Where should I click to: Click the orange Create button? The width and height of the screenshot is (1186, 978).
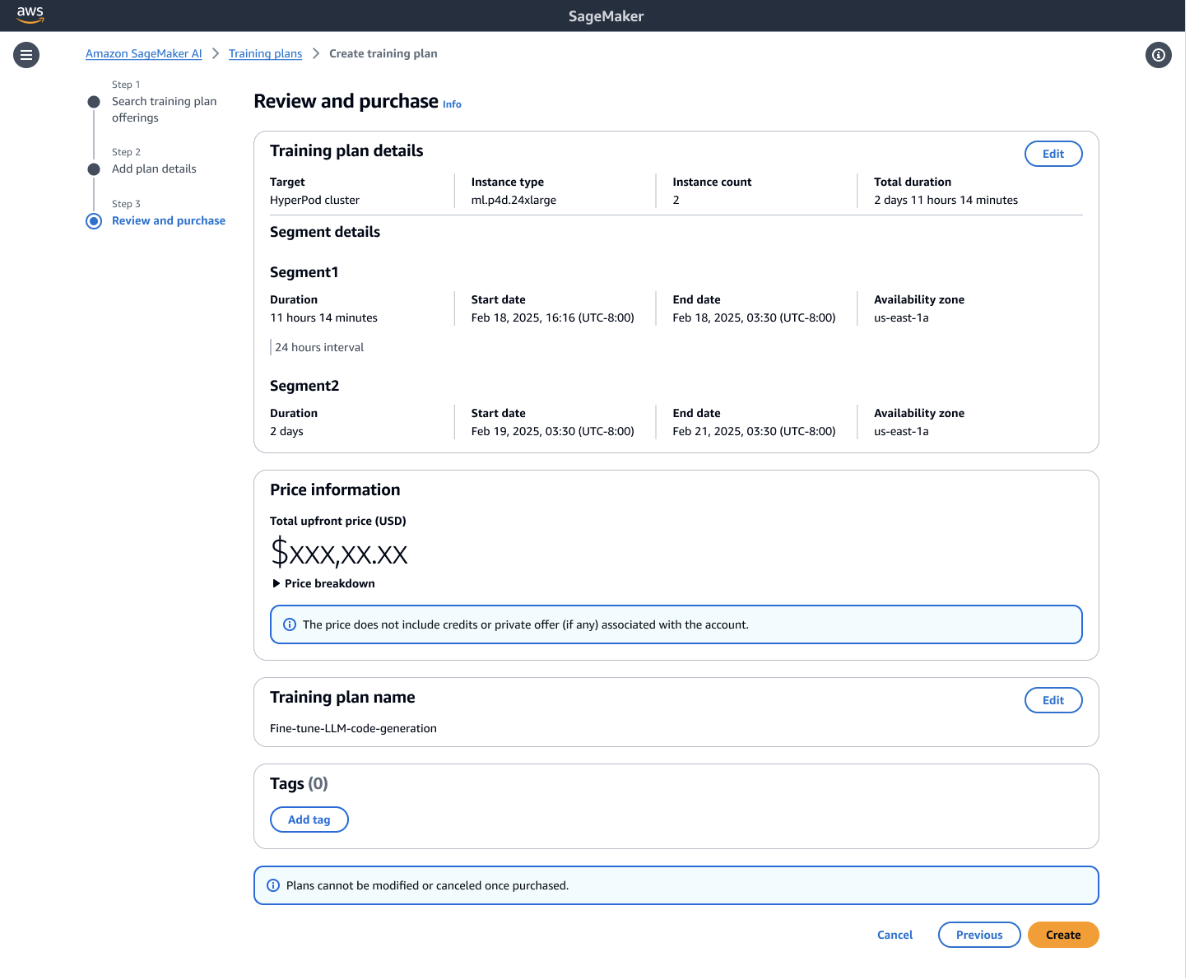click(x=1063, y=935)
